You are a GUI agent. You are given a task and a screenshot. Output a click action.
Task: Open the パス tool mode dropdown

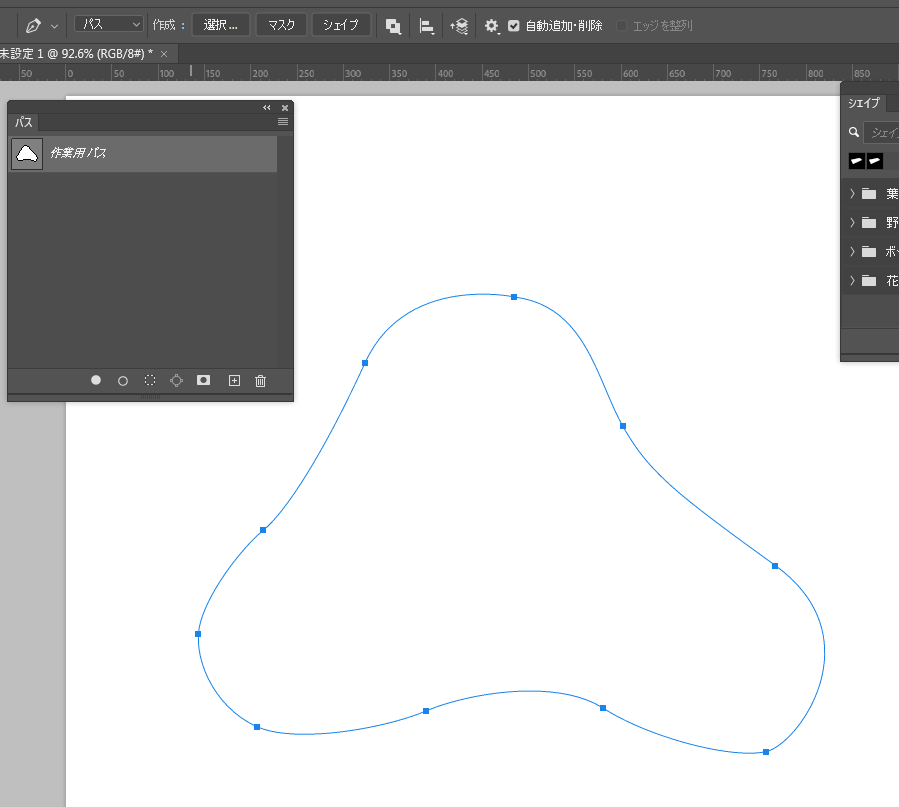(x=109, y=25)
